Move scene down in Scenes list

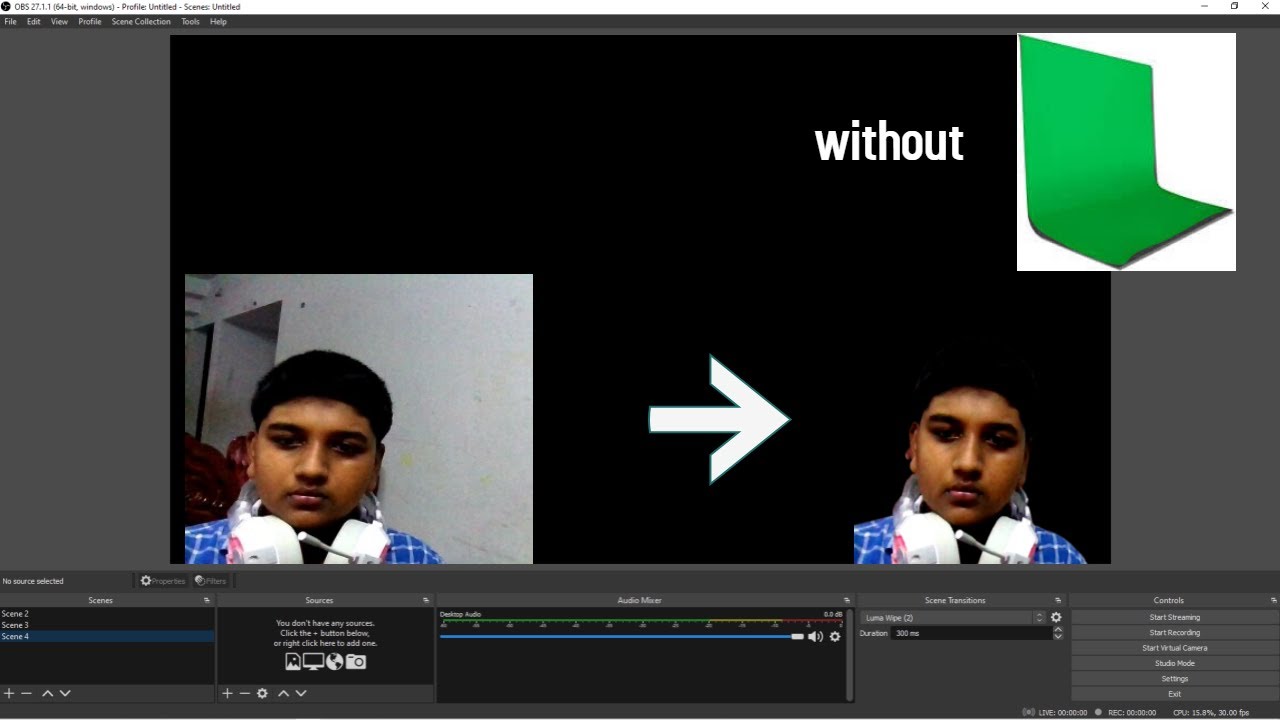tap(65, 693)
